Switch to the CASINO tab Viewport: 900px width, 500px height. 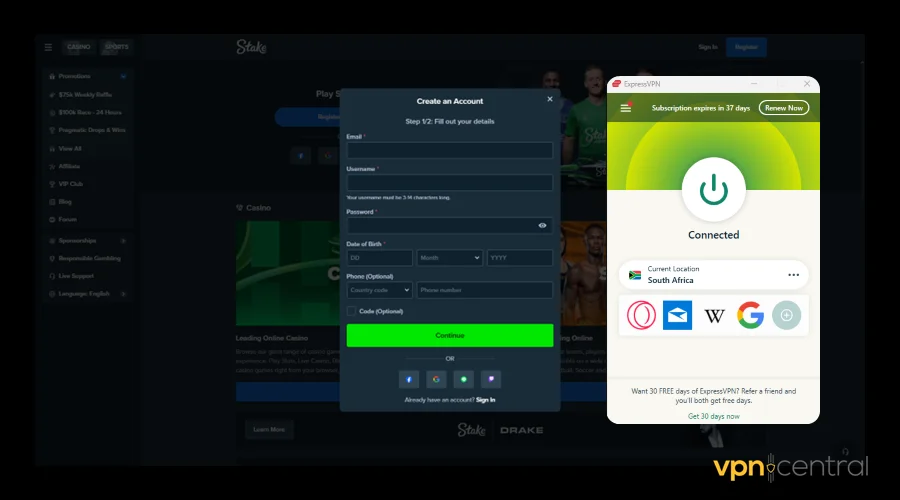[79, 47]
